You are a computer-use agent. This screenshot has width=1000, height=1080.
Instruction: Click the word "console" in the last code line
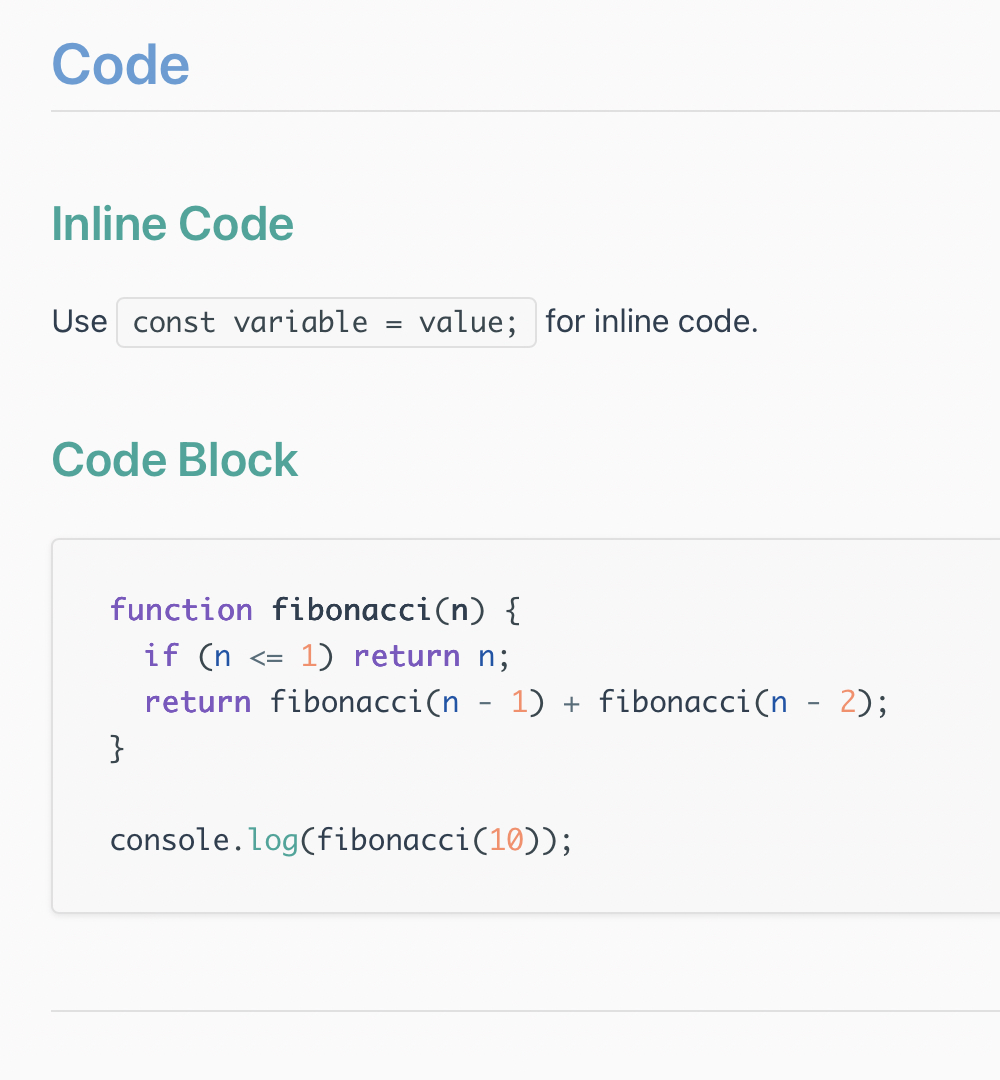tap(170, 840)
